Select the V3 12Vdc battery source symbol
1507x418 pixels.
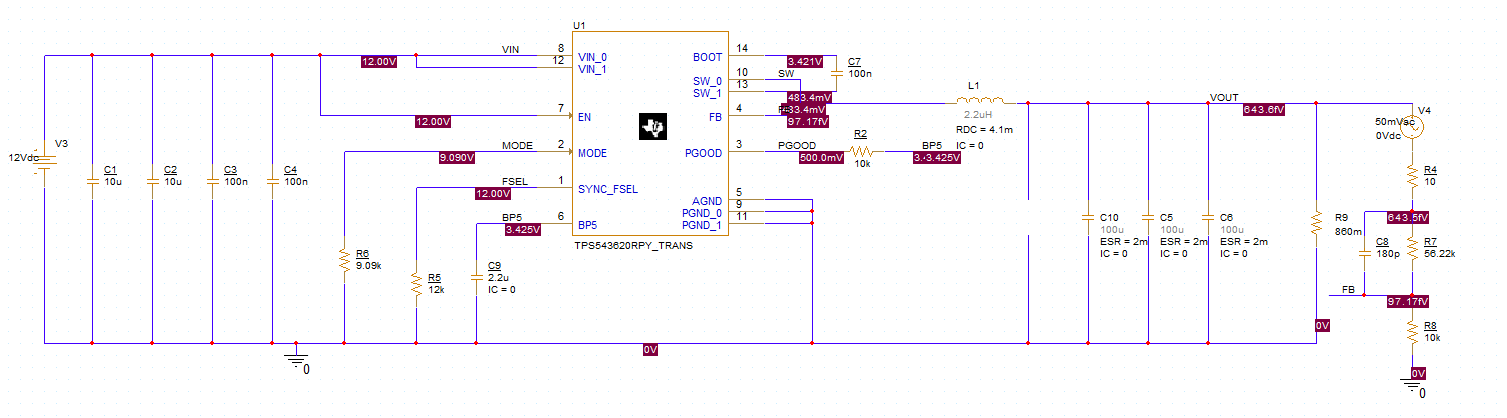point(45,161)
